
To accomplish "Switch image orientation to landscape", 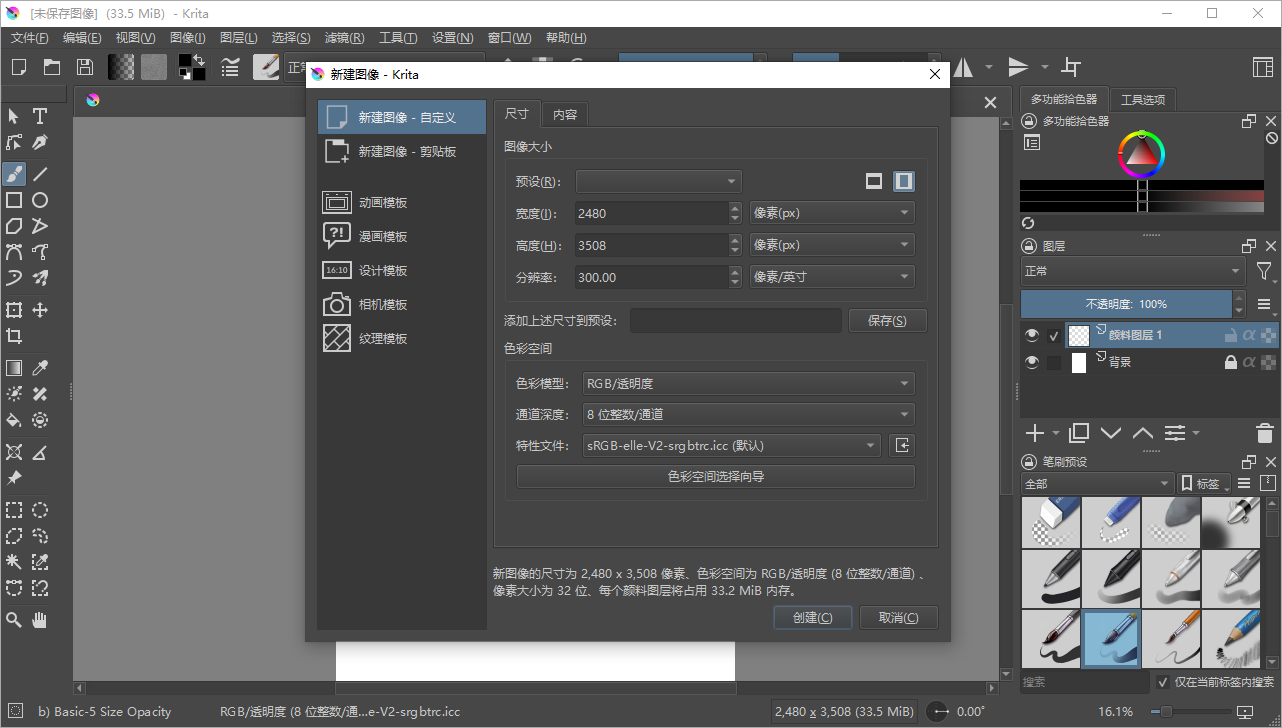I will tap(874, 181).
